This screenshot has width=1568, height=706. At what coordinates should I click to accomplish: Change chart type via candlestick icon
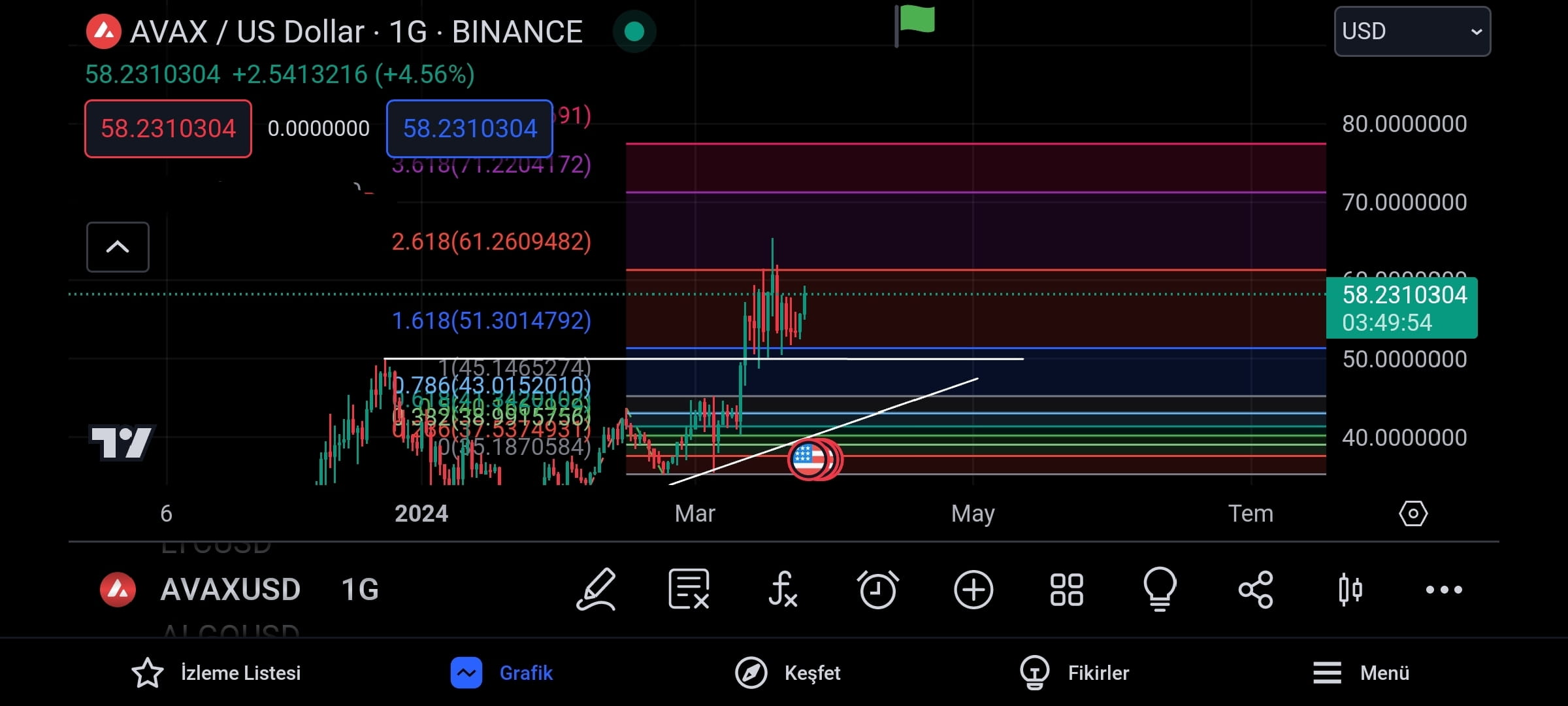pos(1348,589)
